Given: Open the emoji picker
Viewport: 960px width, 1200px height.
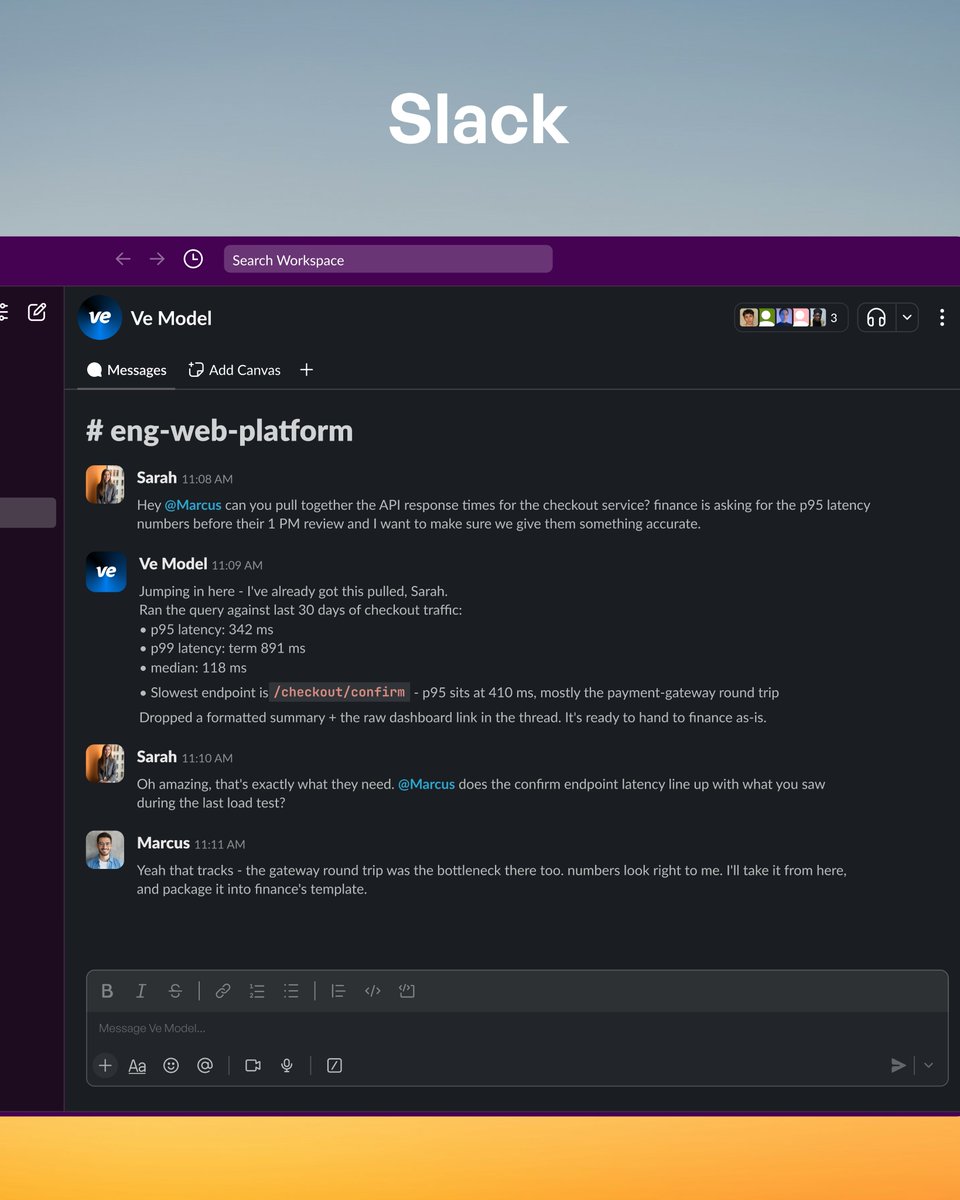Looking at the screenshot, I should tap(171, 1066).
